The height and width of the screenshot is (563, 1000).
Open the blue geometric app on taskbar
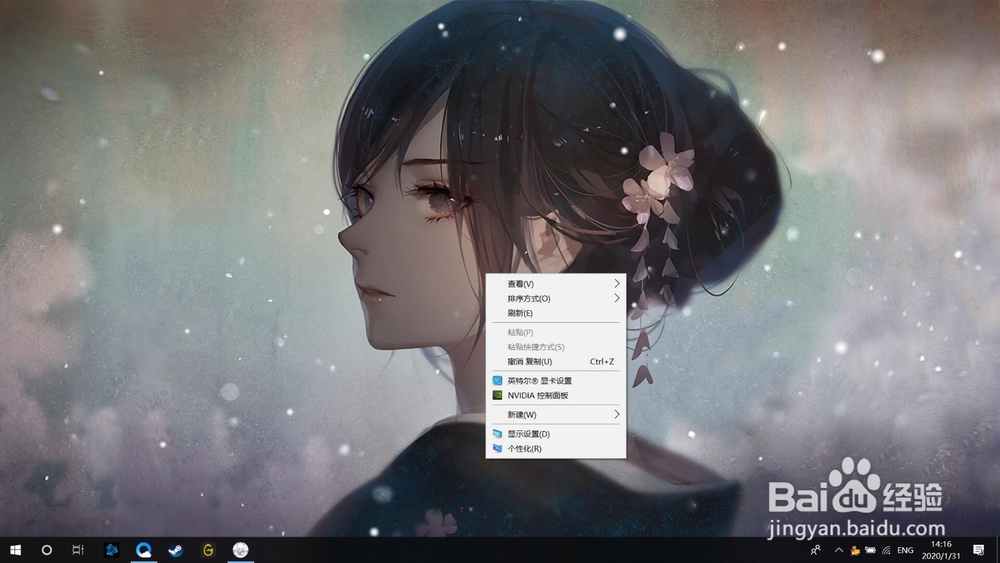coord(112,550)
